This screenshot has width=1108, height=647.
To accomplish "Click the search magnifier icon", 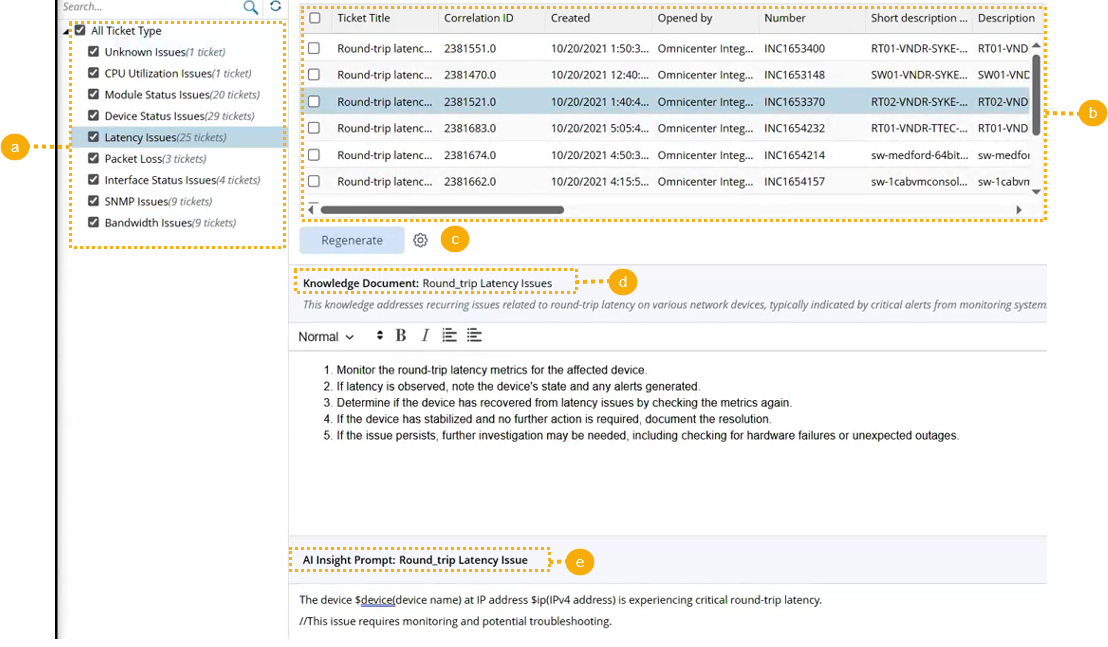I will click(251, 7).
